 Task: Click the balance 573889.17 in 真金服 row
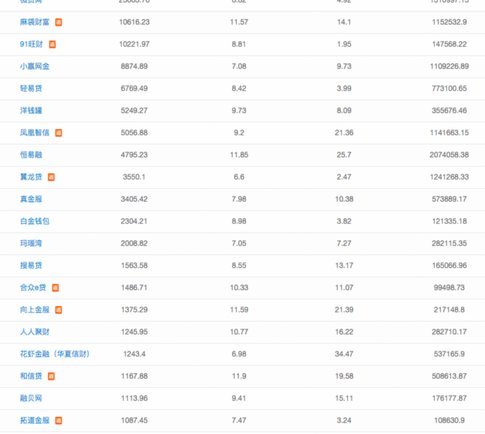(x=449, y=199)
